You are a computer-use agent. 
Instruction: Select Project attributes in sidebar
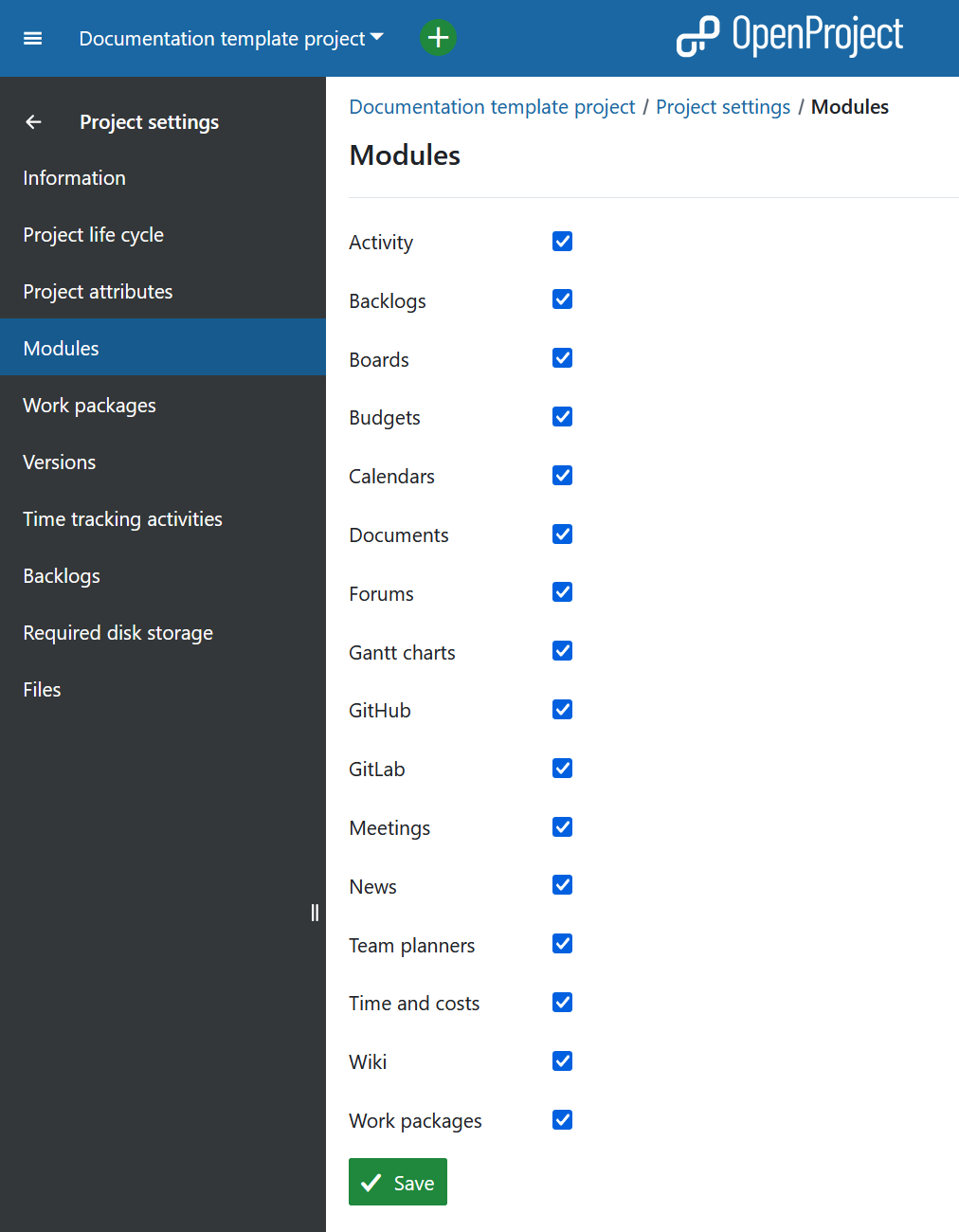click(163, 292)
